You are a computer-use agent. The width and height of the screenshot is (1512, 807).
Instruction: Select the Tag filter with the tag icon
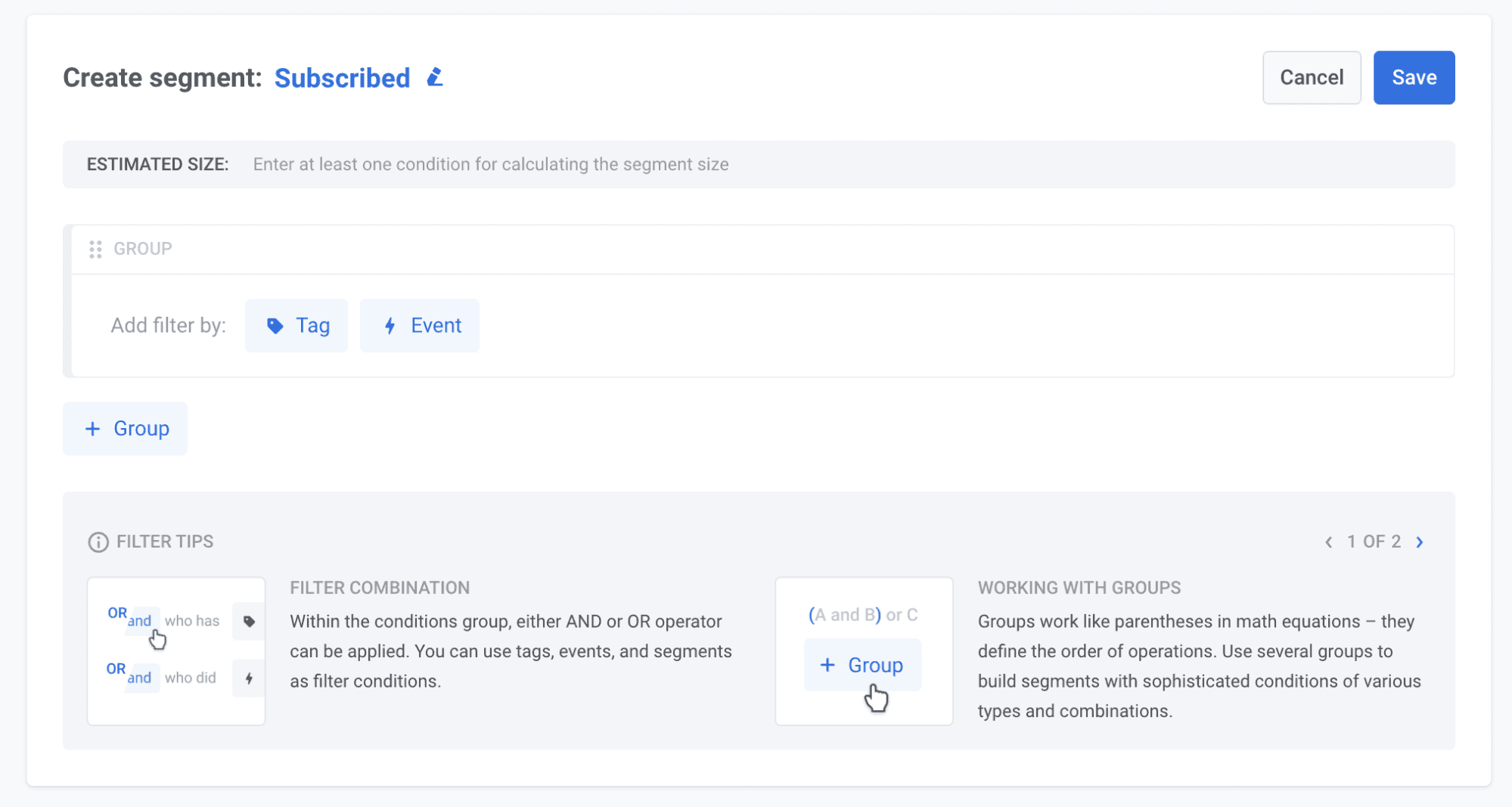coord(296,325)
